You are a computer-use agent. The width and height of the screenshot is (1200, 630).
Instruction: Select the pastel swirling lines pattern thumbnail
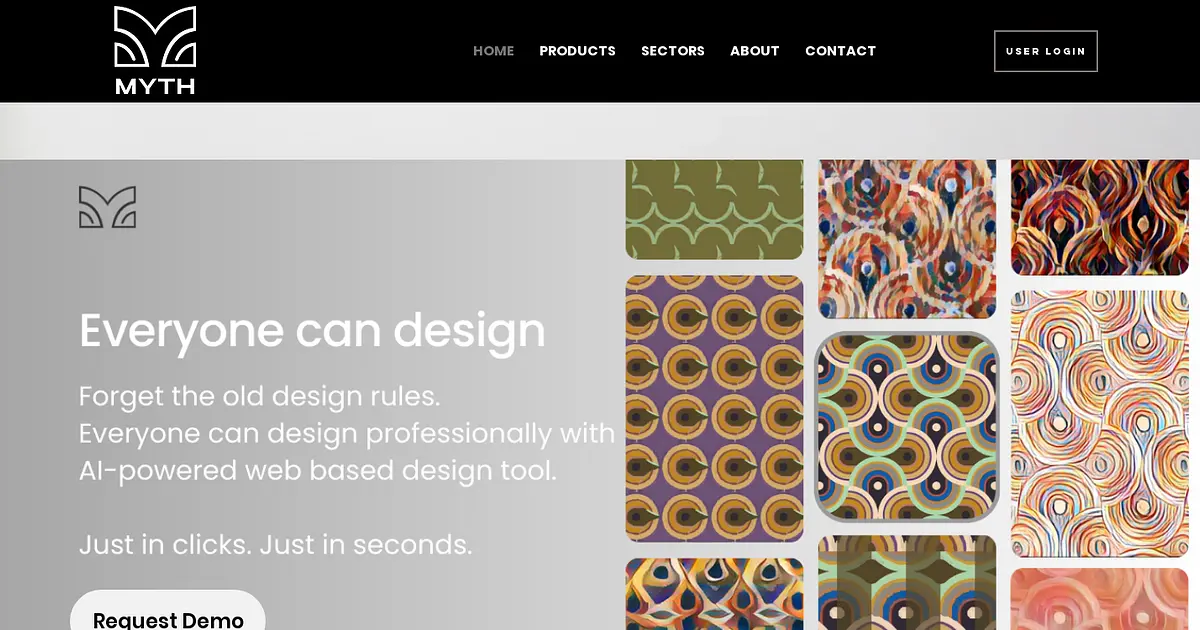[1100, 424]
